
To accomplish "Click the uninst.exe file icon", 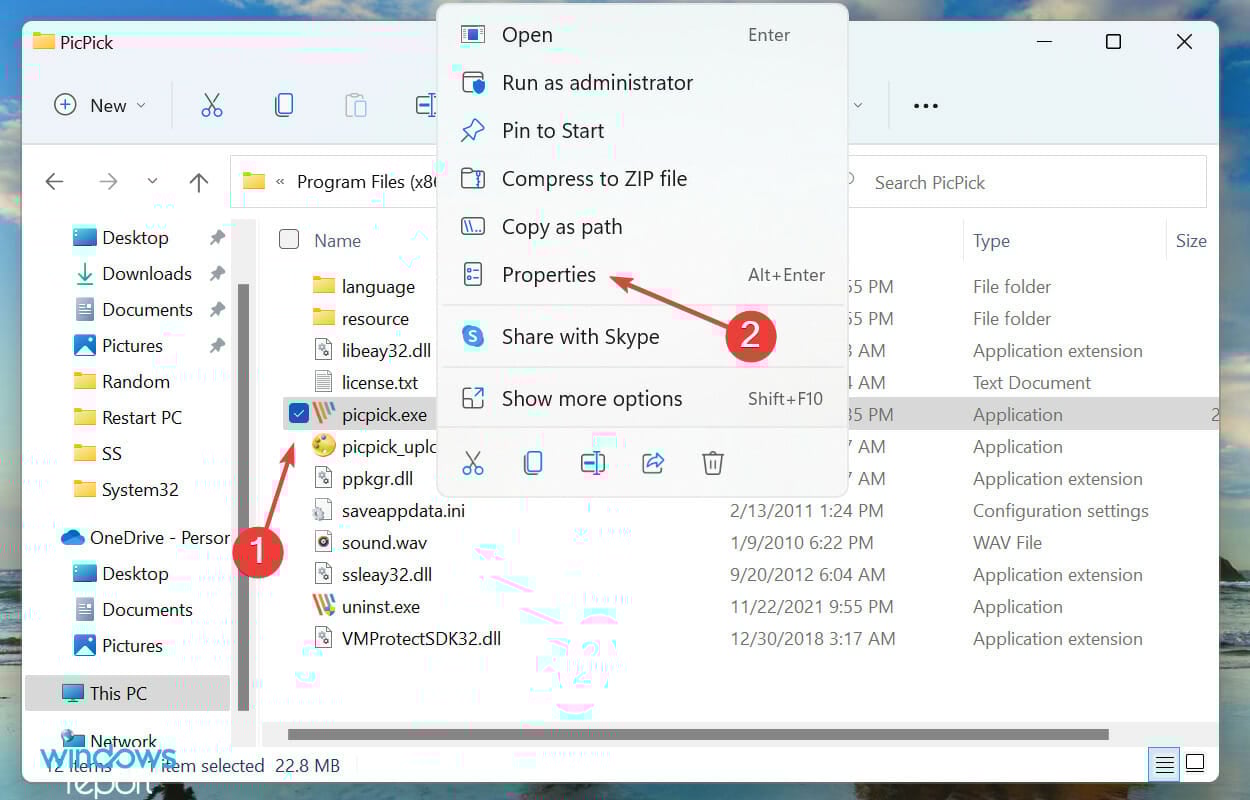I will coord(324,605).
